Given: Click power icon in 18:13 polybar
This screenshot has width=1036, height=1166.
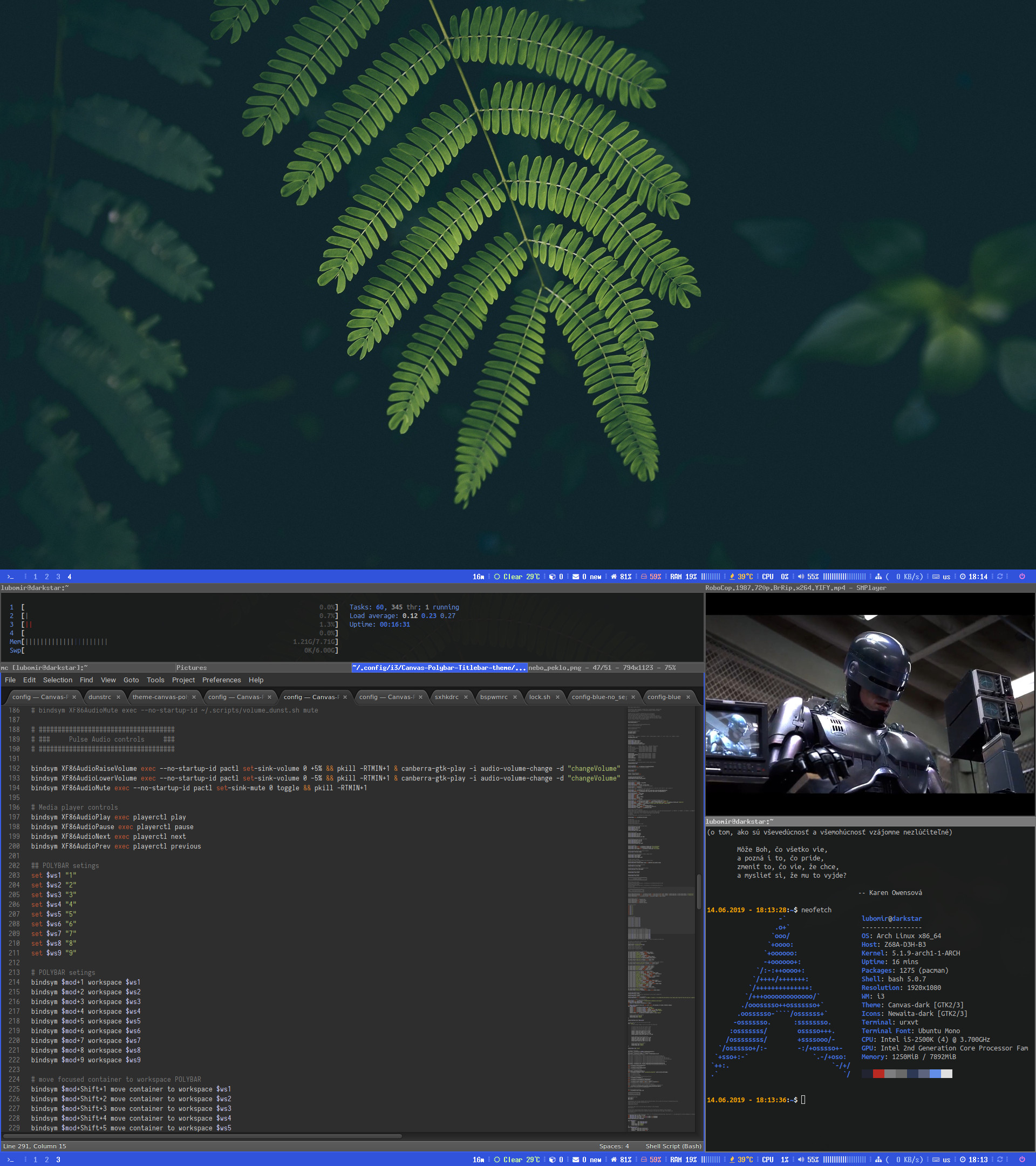Looking at the screenshot, I should pos(1022,1160).
